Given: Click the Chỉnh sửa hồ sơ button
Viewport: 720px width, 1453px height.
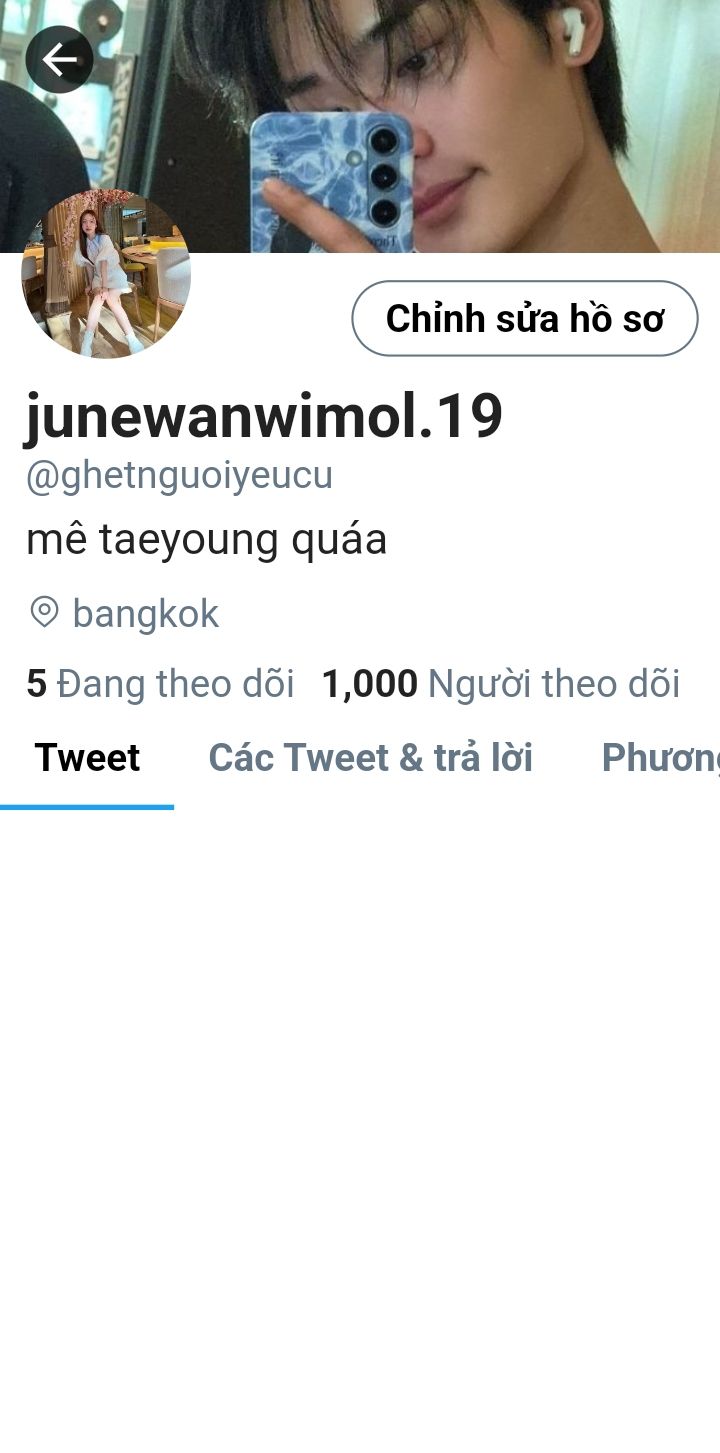Looking at the screenshot, I should [x=525, y=318].
